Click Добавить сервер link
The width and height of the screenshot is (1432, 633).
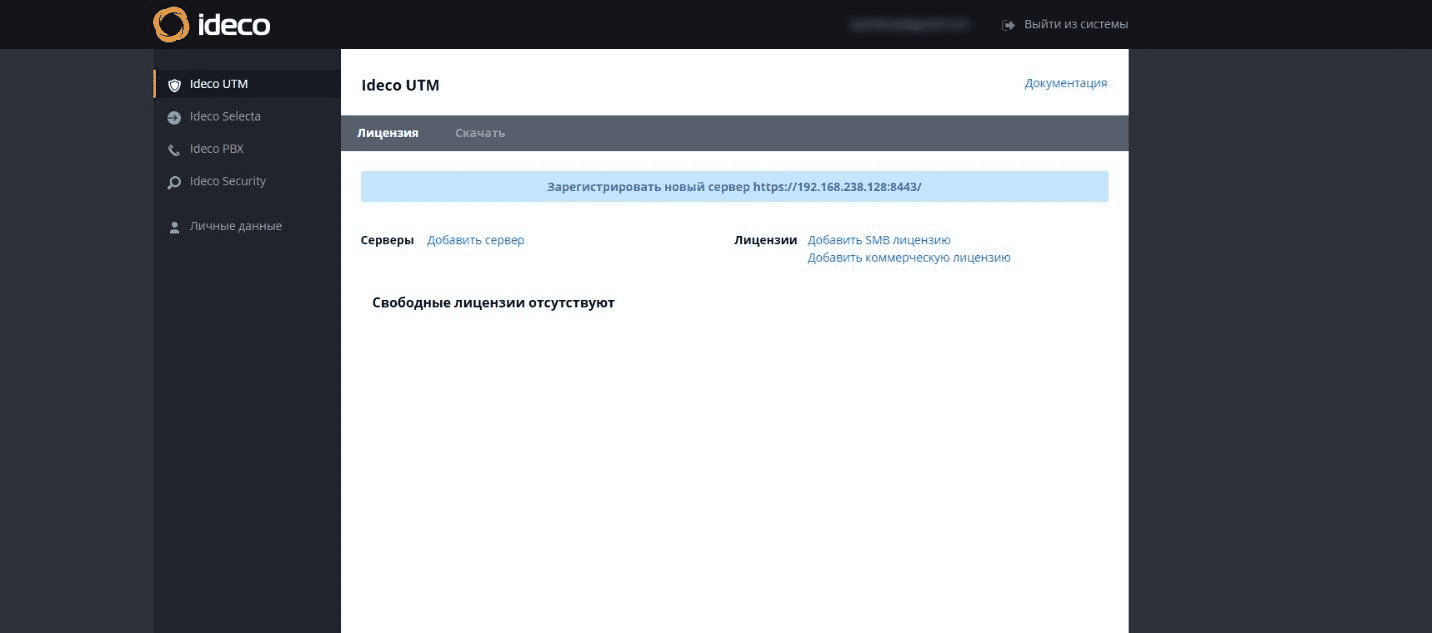point(476,240)
